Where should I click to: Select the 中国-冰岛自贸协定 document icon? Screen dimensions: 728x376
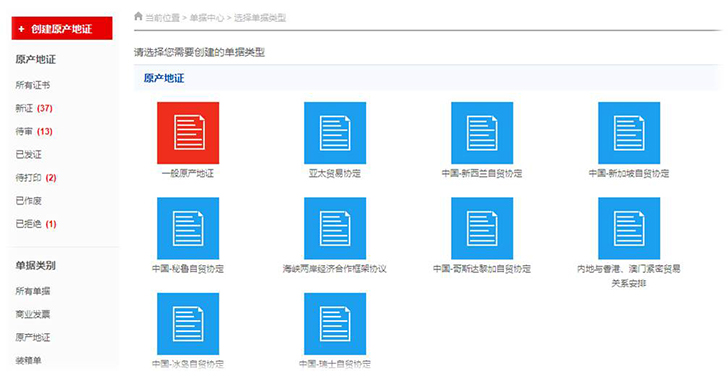tap(188, 324)
